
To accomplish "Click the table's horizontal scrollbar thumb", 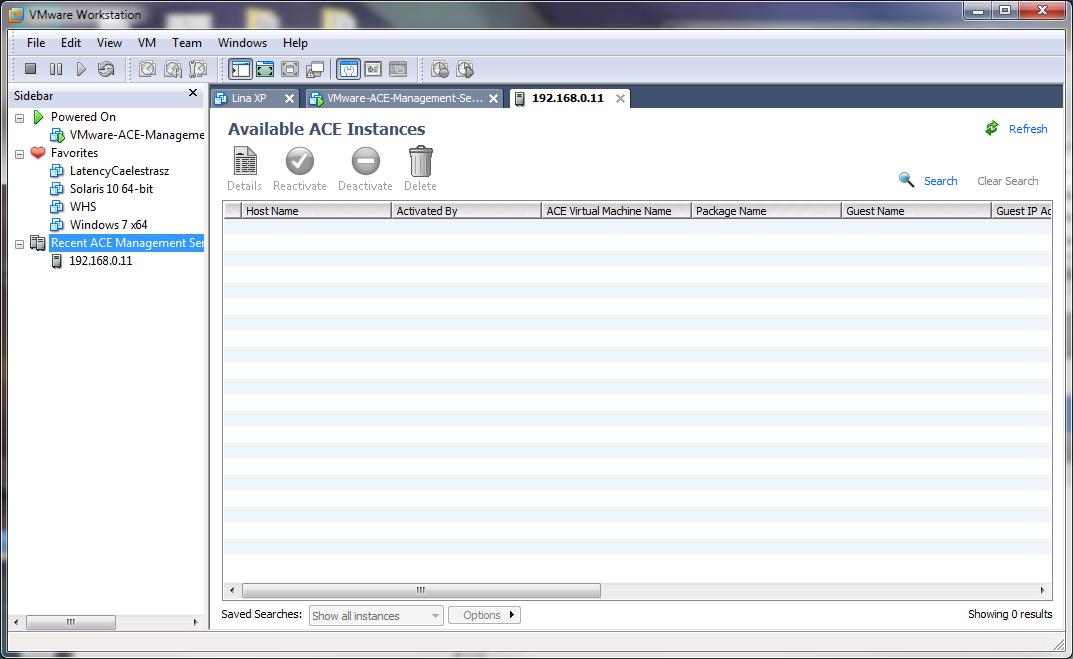I will coord(420,590).
